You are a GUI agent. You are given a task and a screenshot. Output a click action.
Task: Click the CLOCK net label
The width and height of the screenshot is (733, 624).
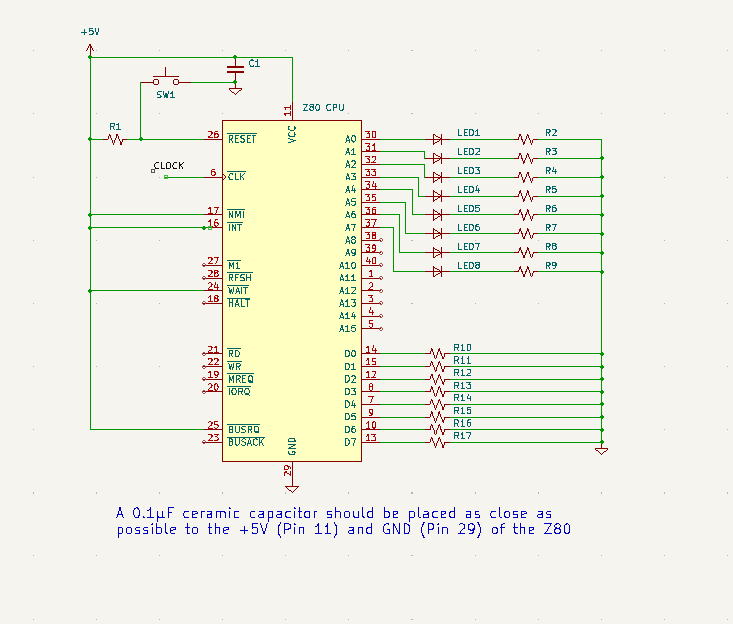point(168,166)
